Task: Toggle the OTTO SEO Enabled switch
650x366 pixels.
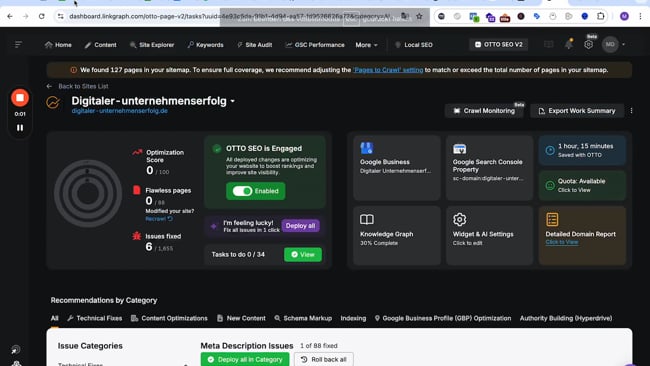Action: (242, 191)
